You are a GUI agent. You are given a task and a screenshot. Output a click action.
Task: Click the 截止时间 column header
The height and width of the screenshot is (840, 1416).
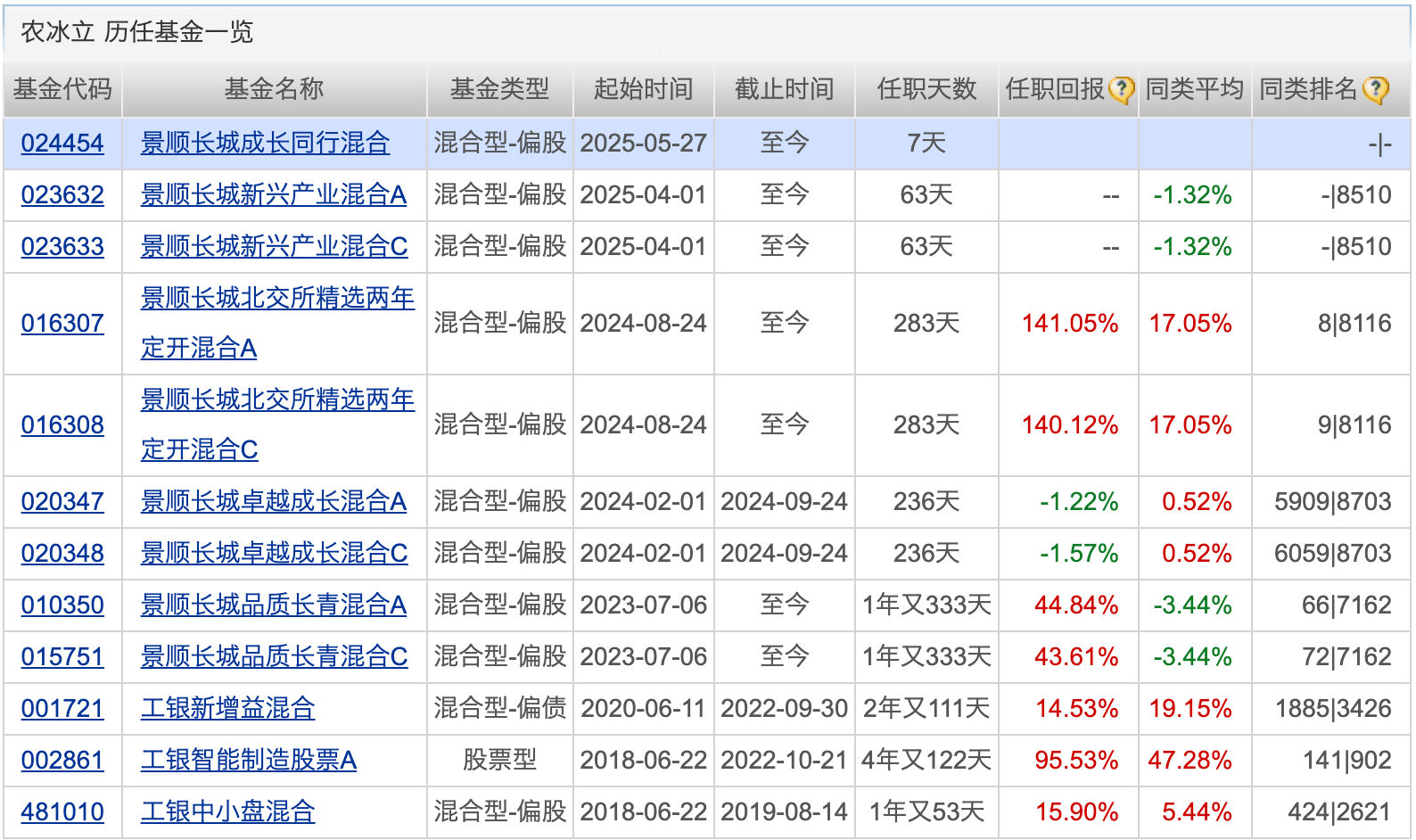click(x=784, y=89)
